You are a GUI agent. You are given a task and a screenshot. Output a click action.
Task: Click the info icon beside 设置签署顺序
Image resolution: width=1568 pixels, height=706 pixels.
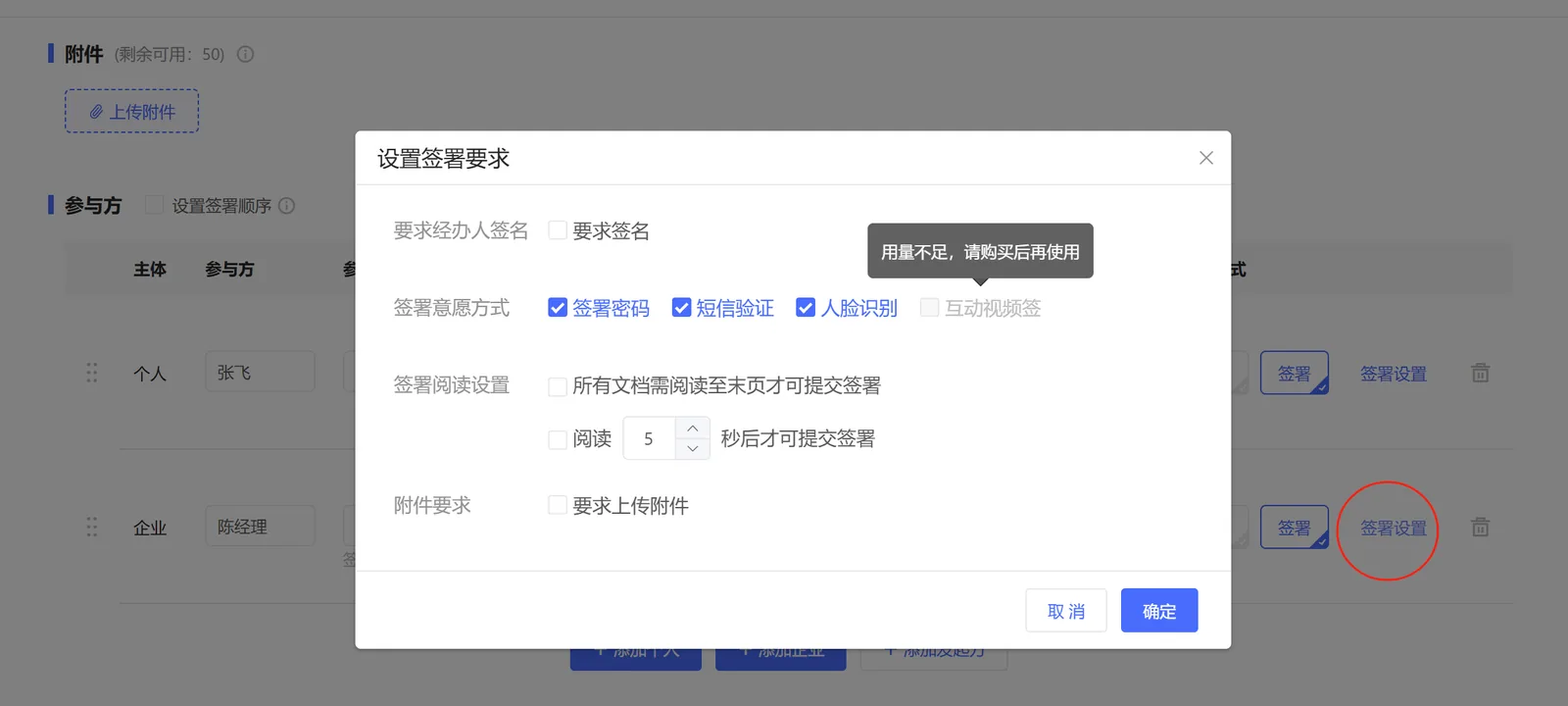click(286, 206)
